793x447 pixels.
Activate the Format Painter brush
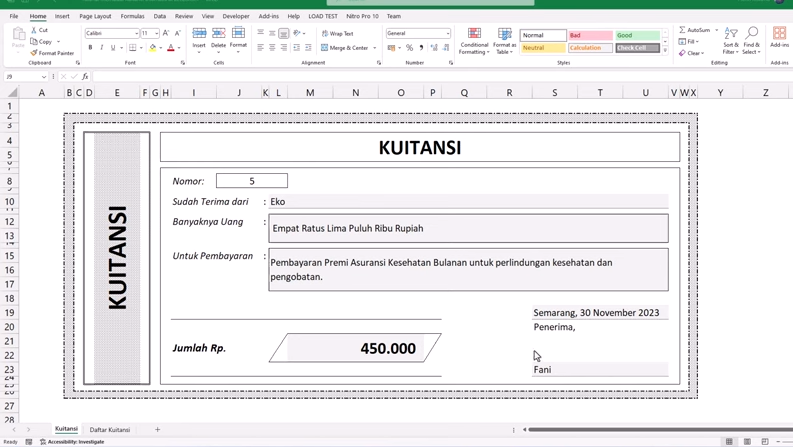(x=34, y=53)
